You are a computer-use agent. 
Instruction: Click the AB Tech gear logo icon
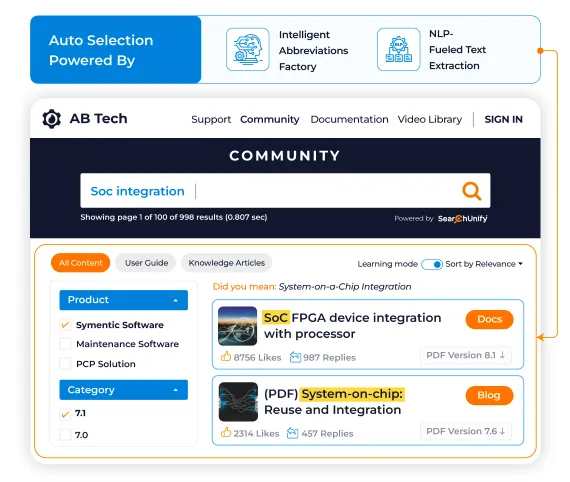coord(52,119)
